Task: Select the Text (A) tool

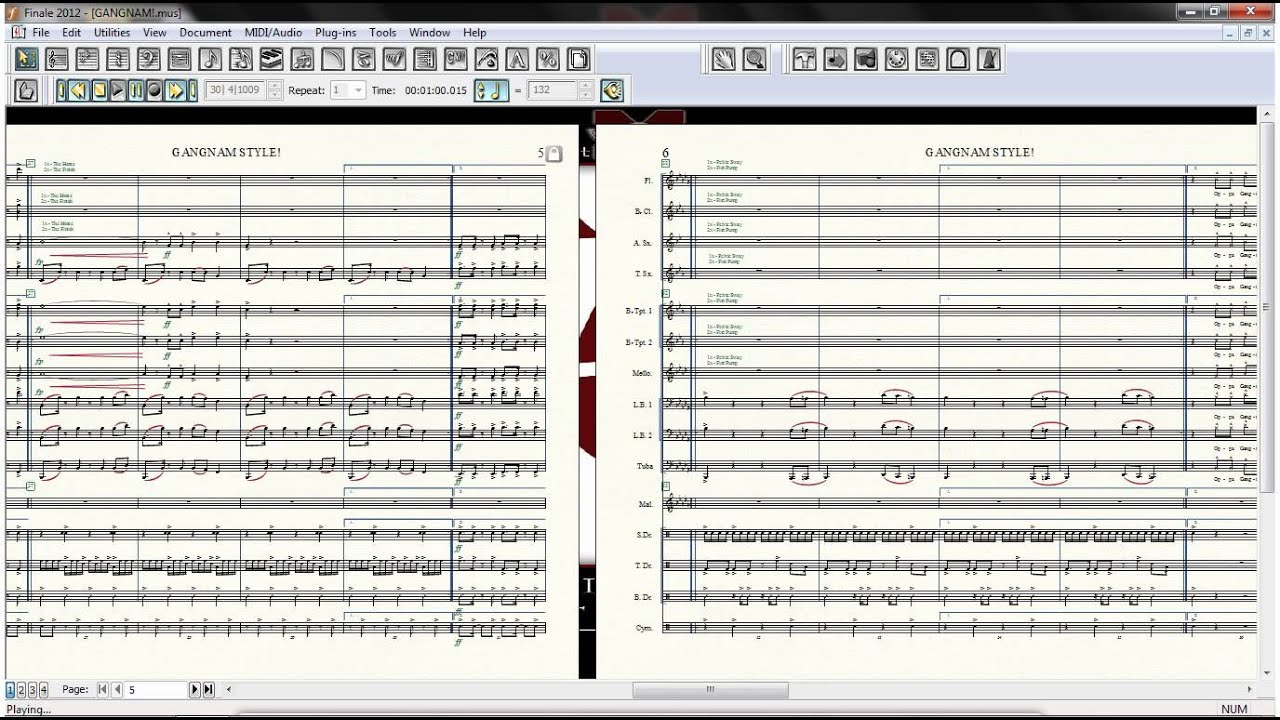Action: tap(517, 59)
